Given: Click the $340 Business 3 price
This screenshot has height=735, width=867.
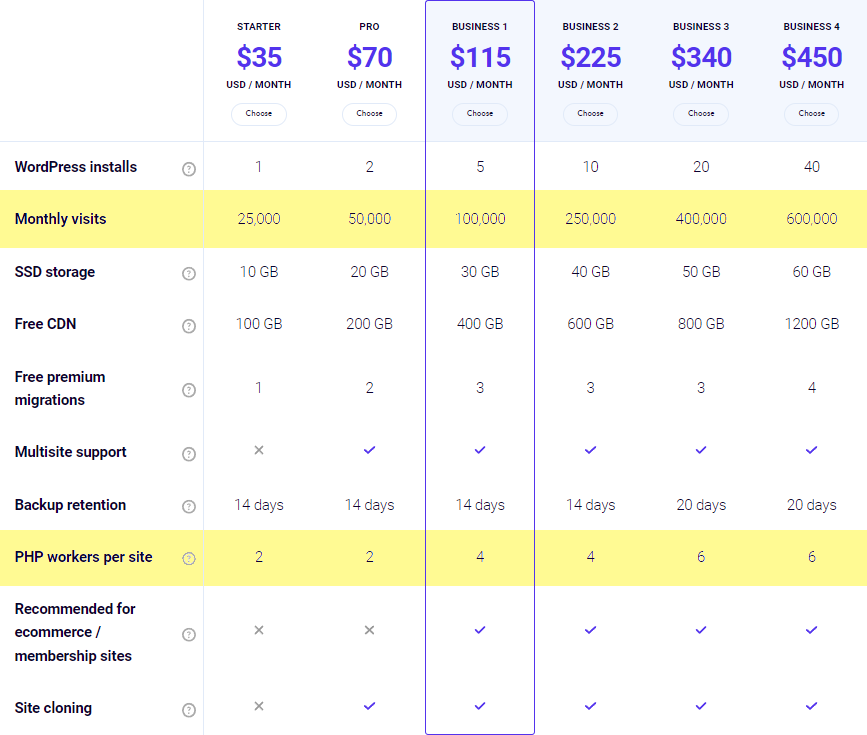Looking at the screenshot, I should [x=702, y=57].
